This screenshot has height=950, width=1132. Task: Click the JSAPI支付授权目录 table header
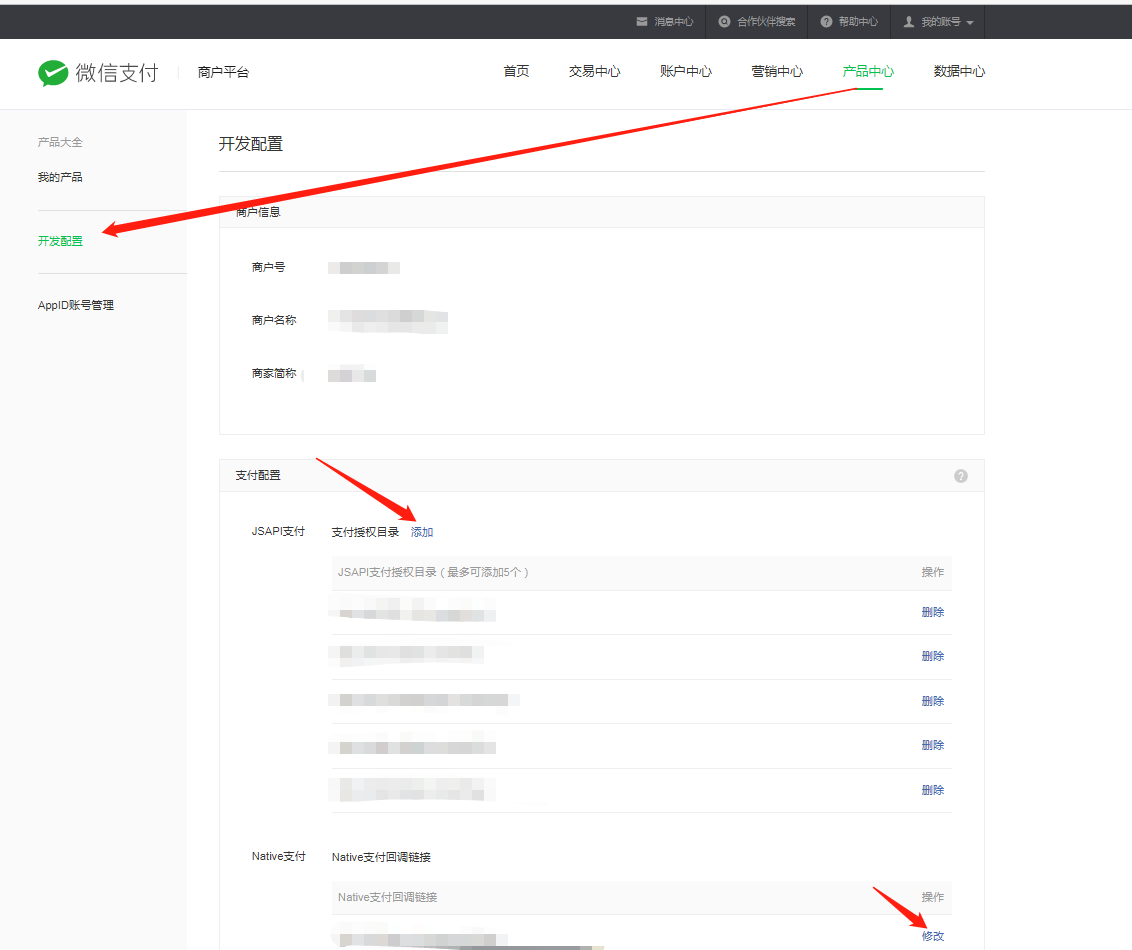[433, 572]
